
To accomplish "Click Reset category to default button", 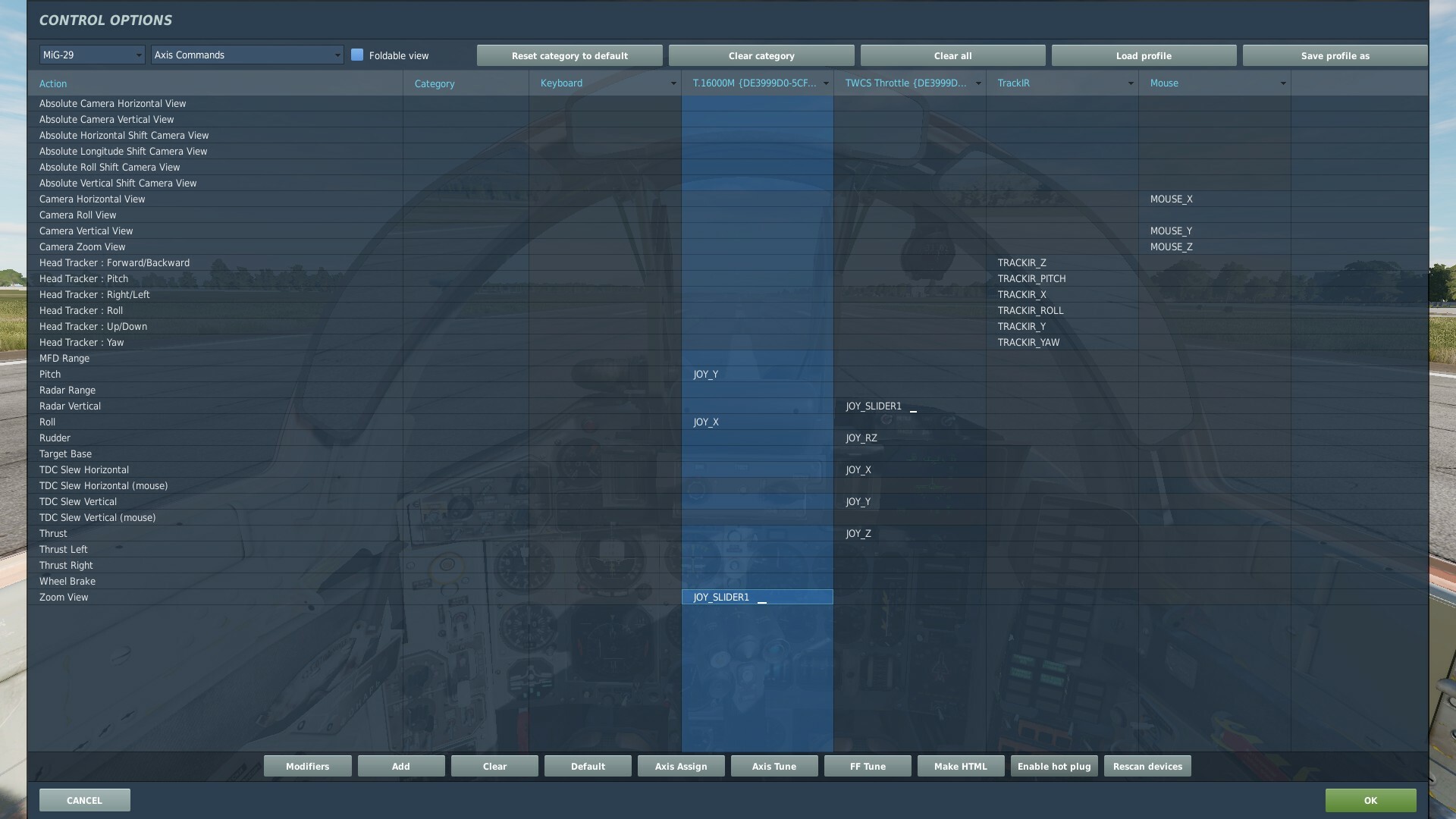I will tap(570, 55).
